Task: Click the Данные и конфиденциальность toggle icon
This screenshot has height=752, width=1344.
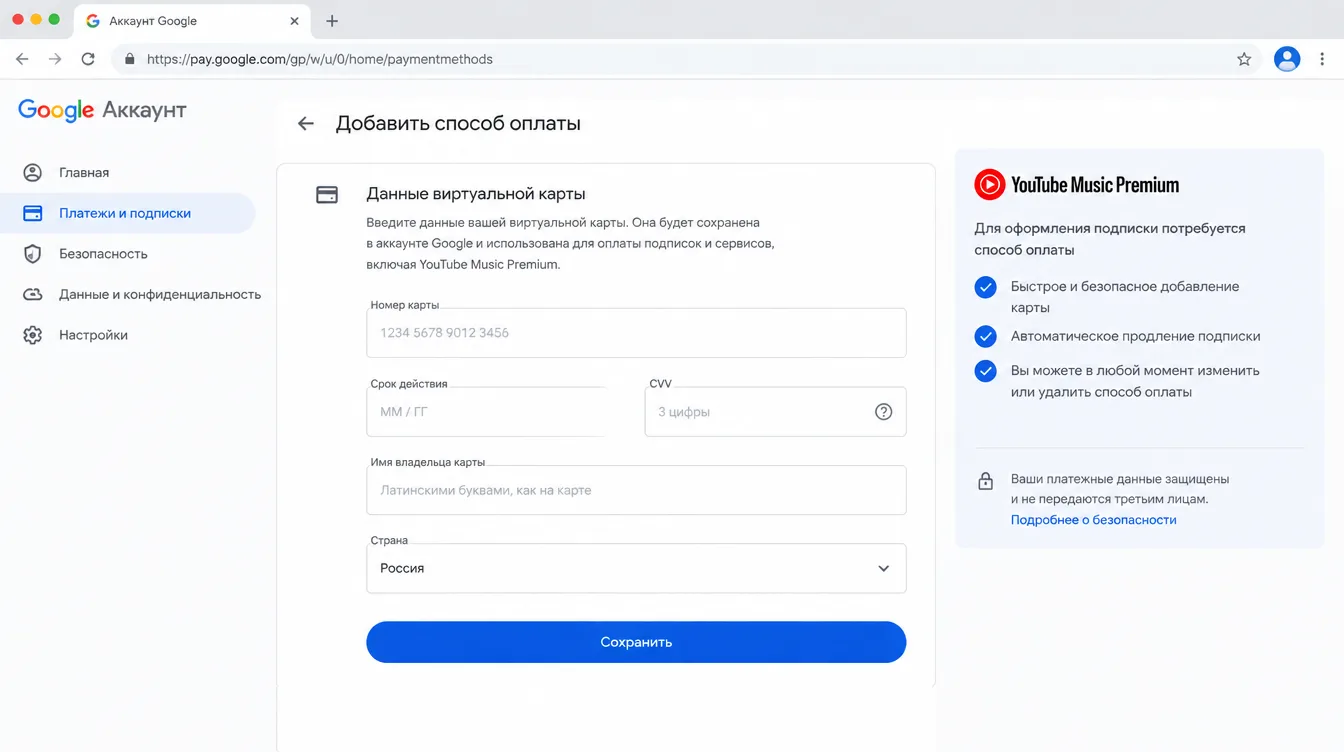Action: (33, 294)
